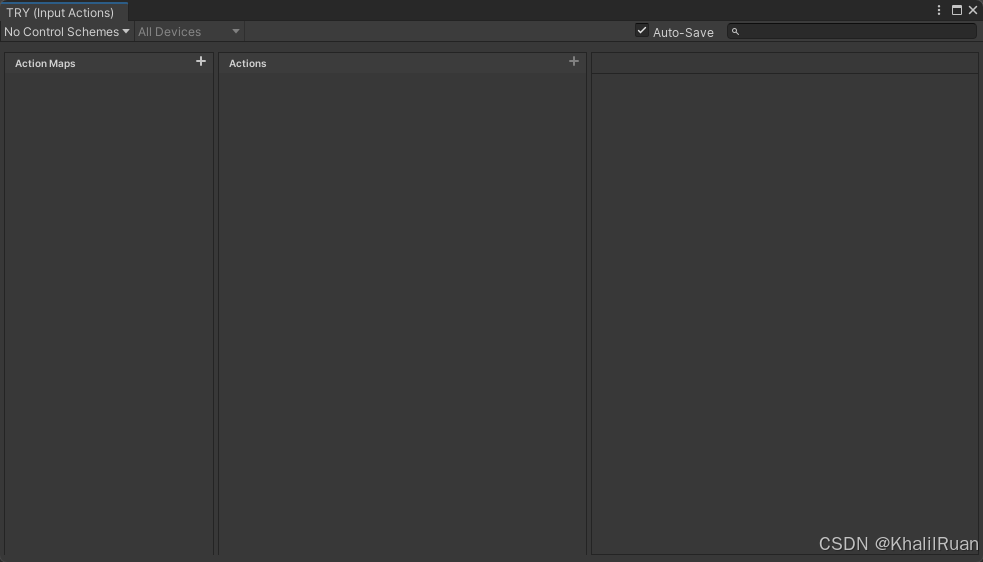Click the Auto-Save label text
This screenshot has height=562, width=983.
click(x=683, y=33)
